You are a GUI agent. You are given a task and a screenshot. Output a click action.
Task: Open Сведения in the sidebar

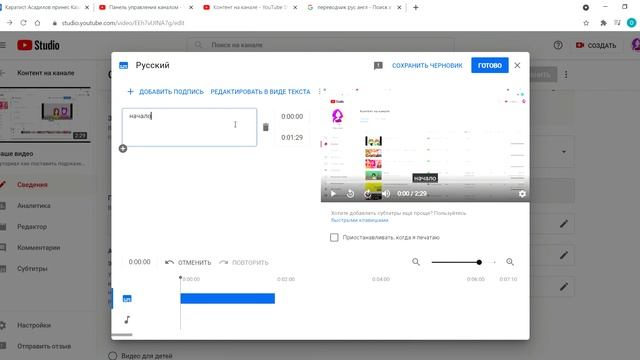(32, 185)
